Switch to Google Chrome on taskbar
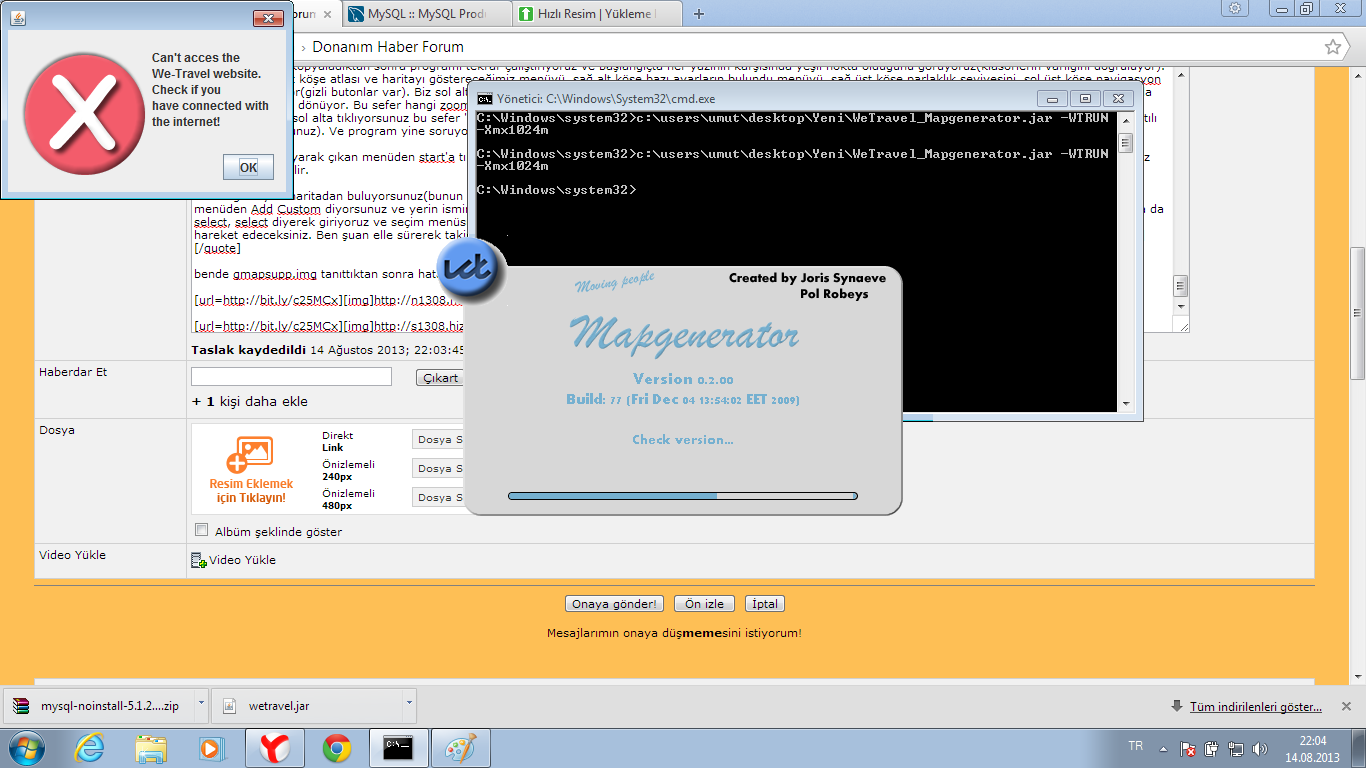This screenshot has height=768, width=1366. pyautogui.click(x=337, y=748)
